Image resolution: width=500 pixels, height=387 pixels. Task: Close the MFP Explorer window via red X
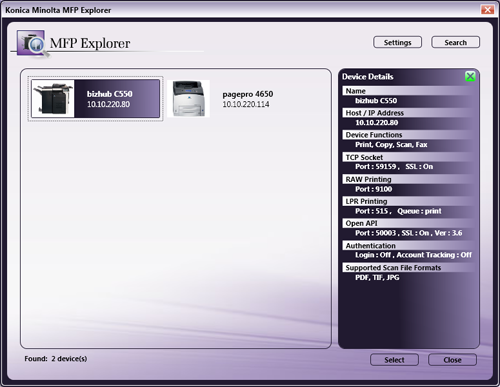click(487, 10)
